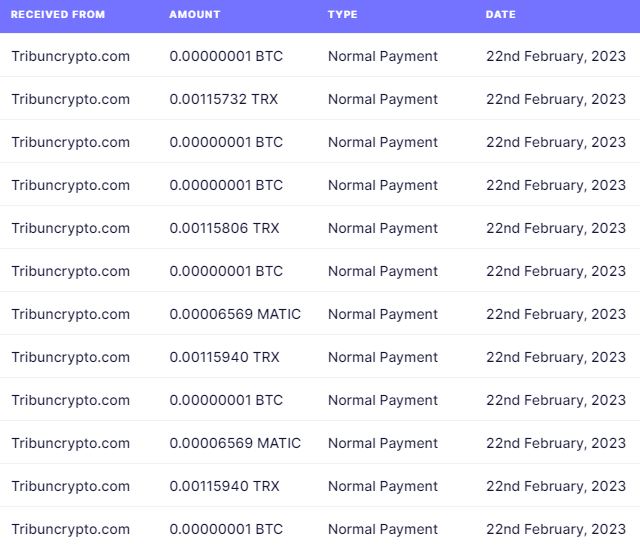Click Normal Payment in the first row
The width and height of the screenshot is (640, 547).
tap(383, 56)
